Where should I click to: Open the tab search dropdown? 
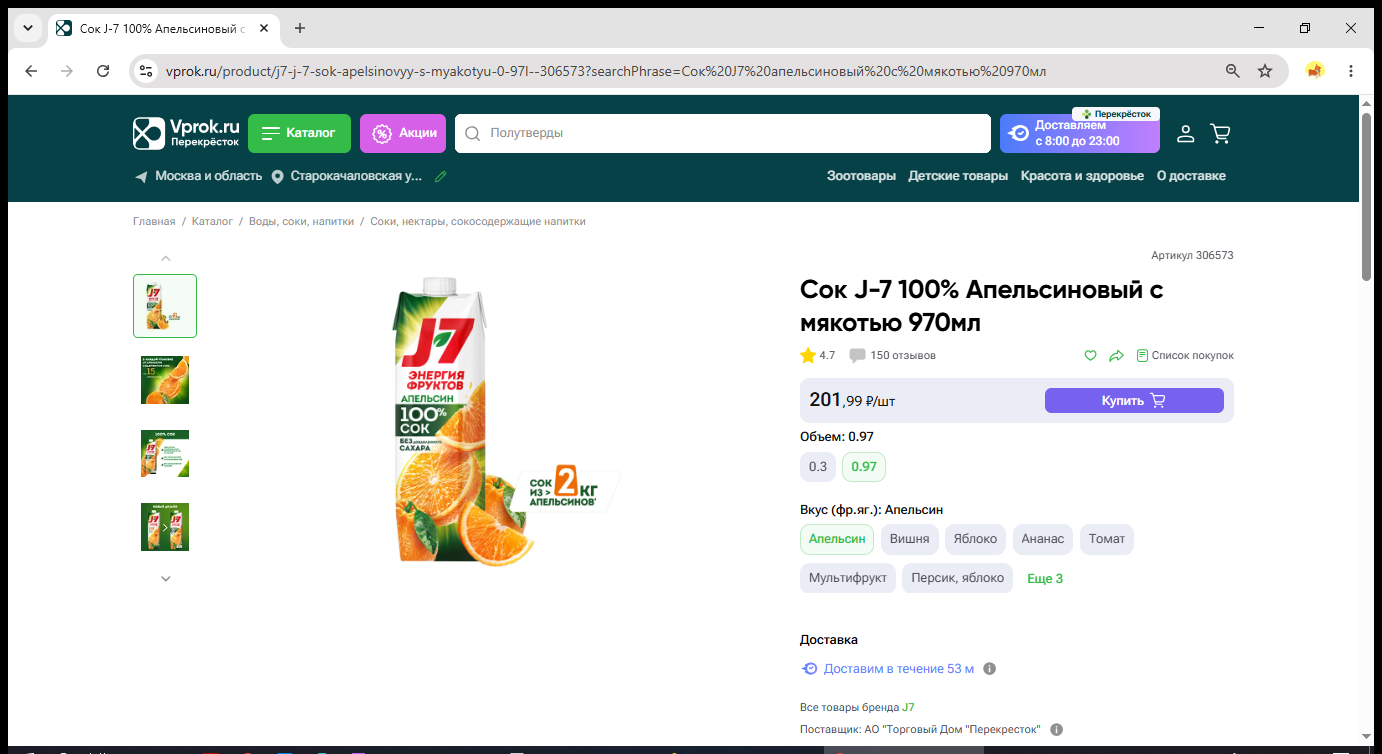[28, 28]
